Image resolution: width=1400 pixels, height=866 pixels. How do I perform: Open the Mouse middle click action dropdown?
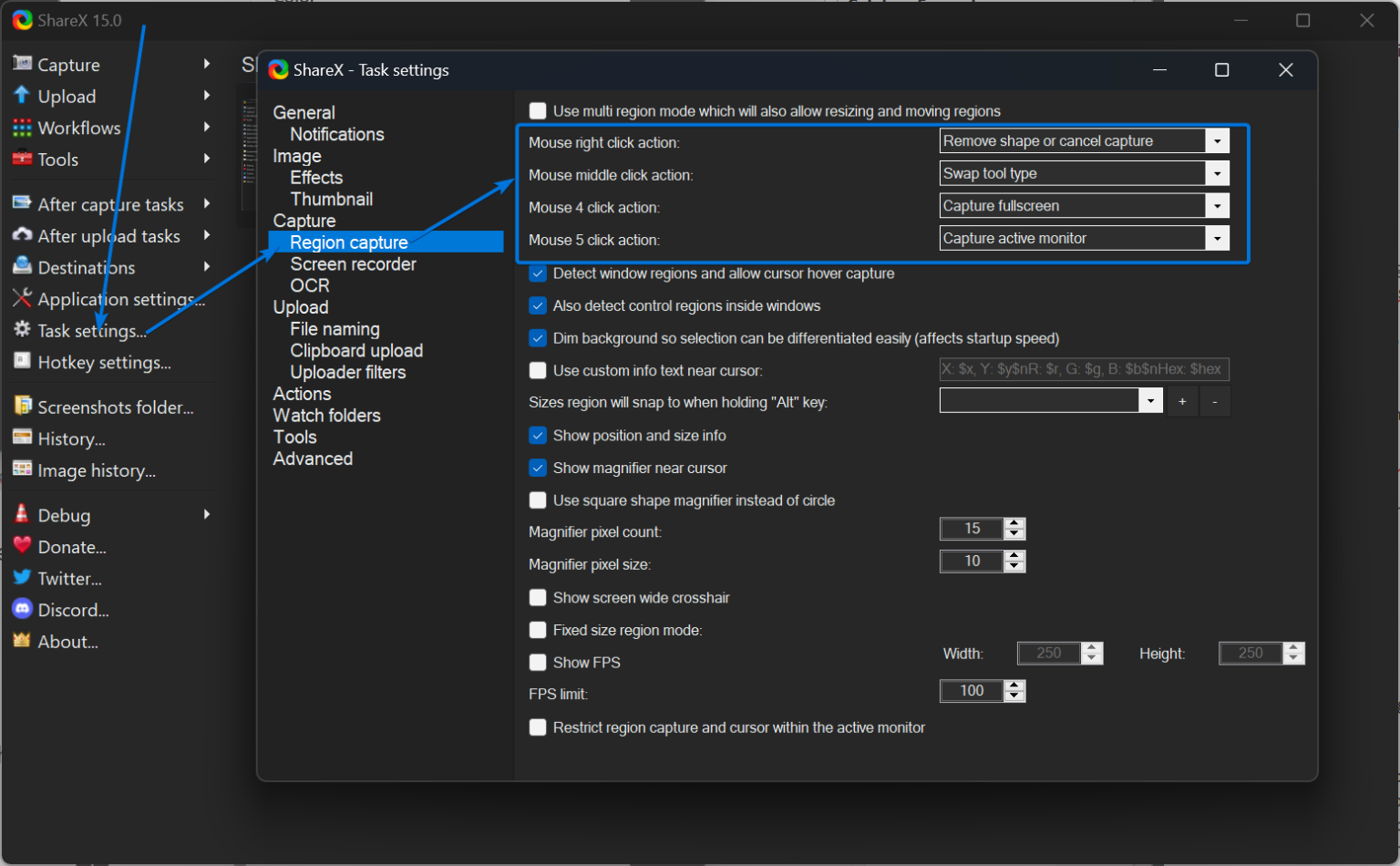point(1217,173)
